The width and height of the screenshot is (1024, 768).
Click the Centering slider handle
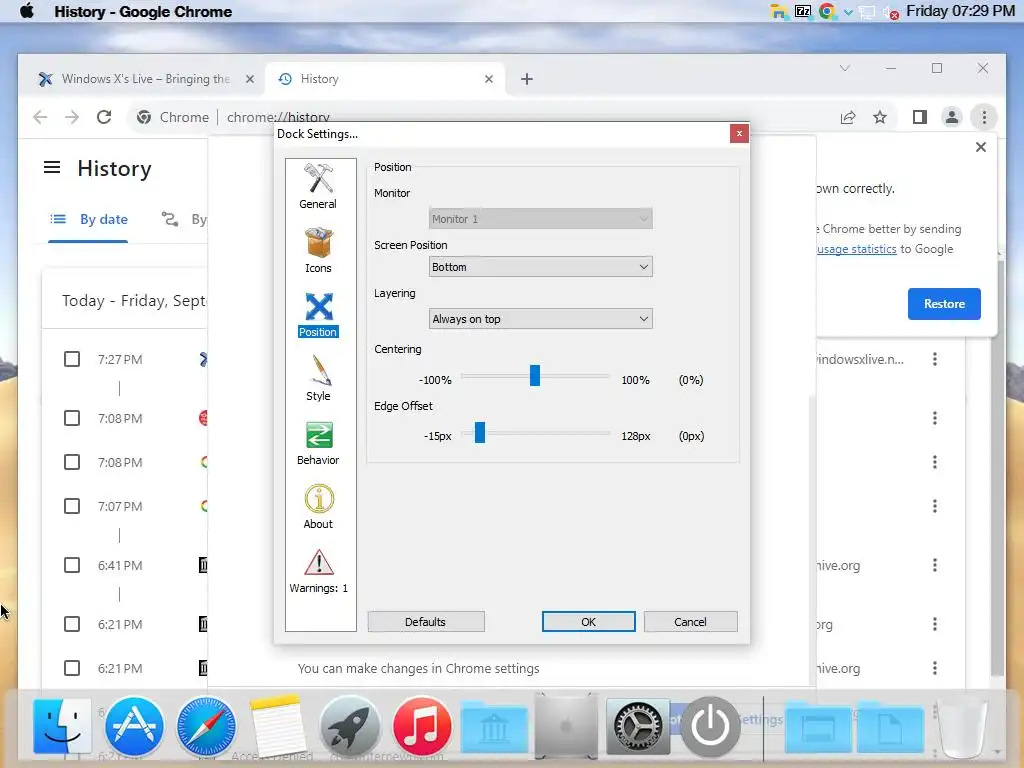535,376
